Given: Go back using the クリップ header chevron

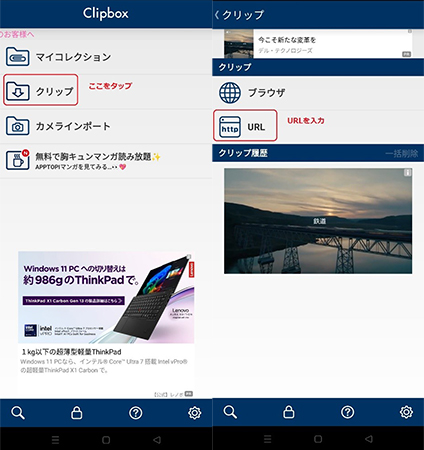Looking at the screenshot, I should (217, 15).
